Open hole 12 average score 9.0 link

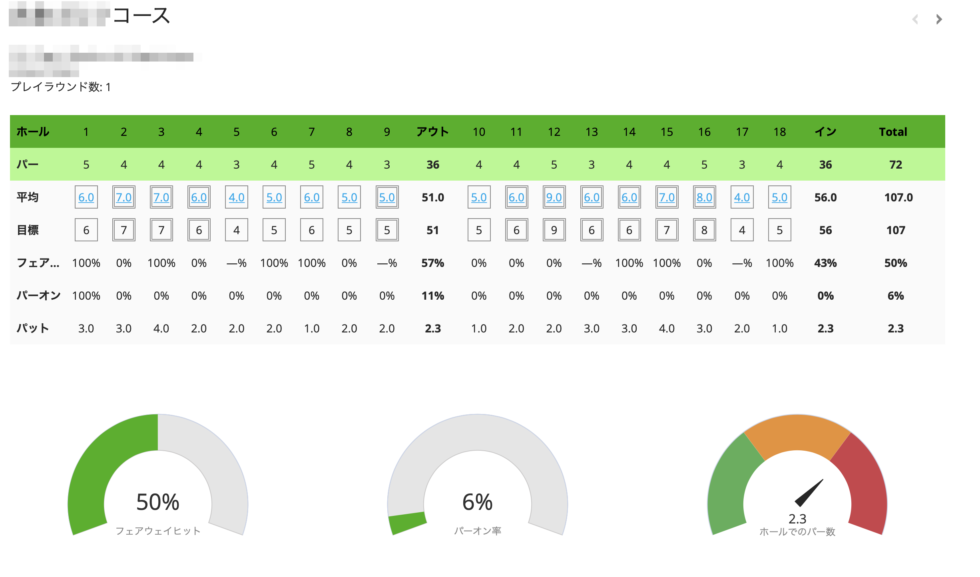point(554,198)
